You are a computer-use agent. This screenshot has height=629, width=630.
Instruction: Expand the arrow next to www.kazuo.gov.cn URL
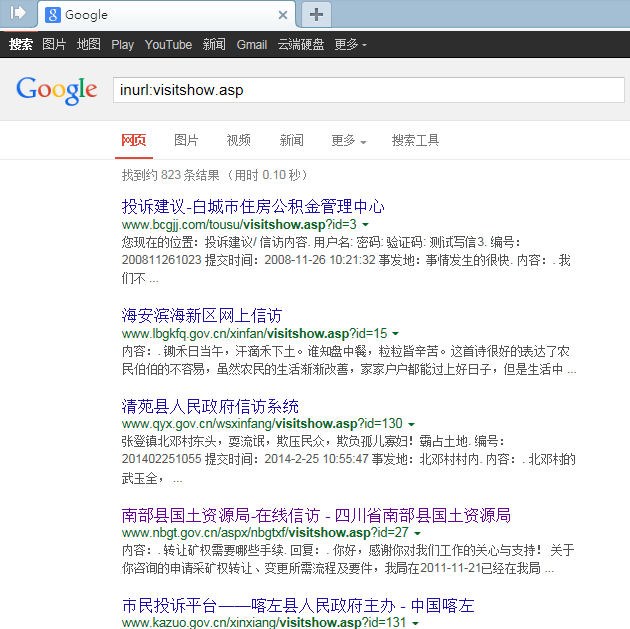pos(415,623)
